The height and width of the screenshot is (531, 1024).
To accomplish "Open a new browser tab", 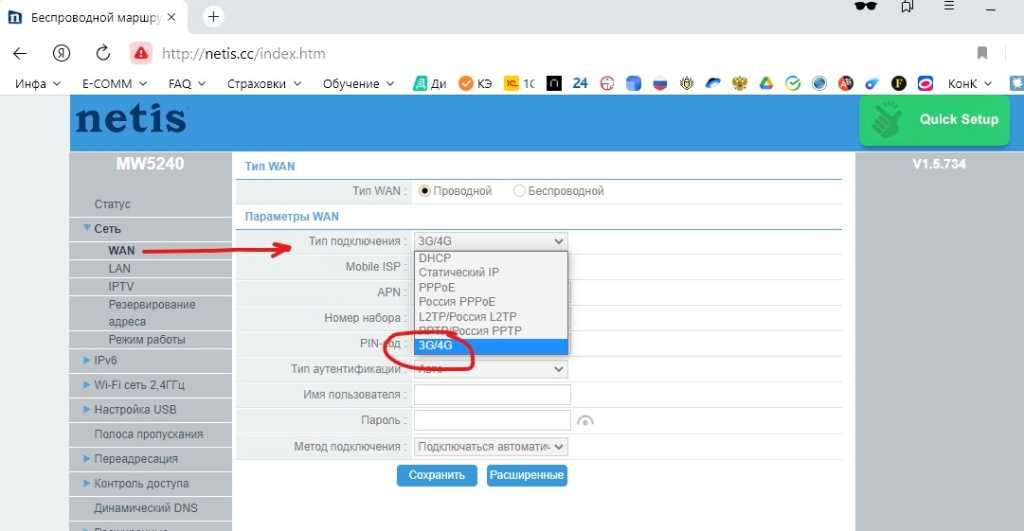I will (x=213, y=17).
